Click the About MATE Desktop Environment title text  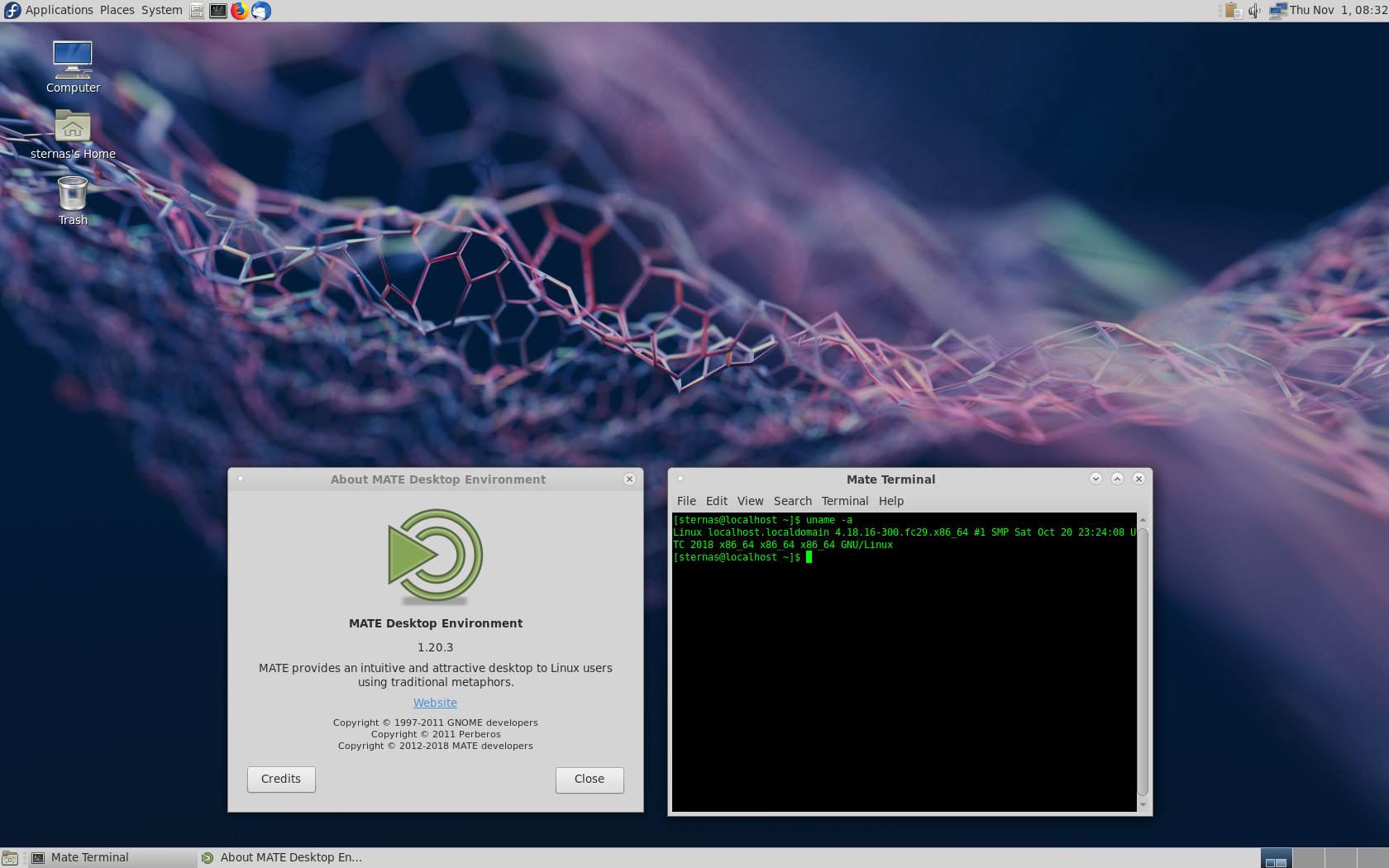tap(438, 479)
